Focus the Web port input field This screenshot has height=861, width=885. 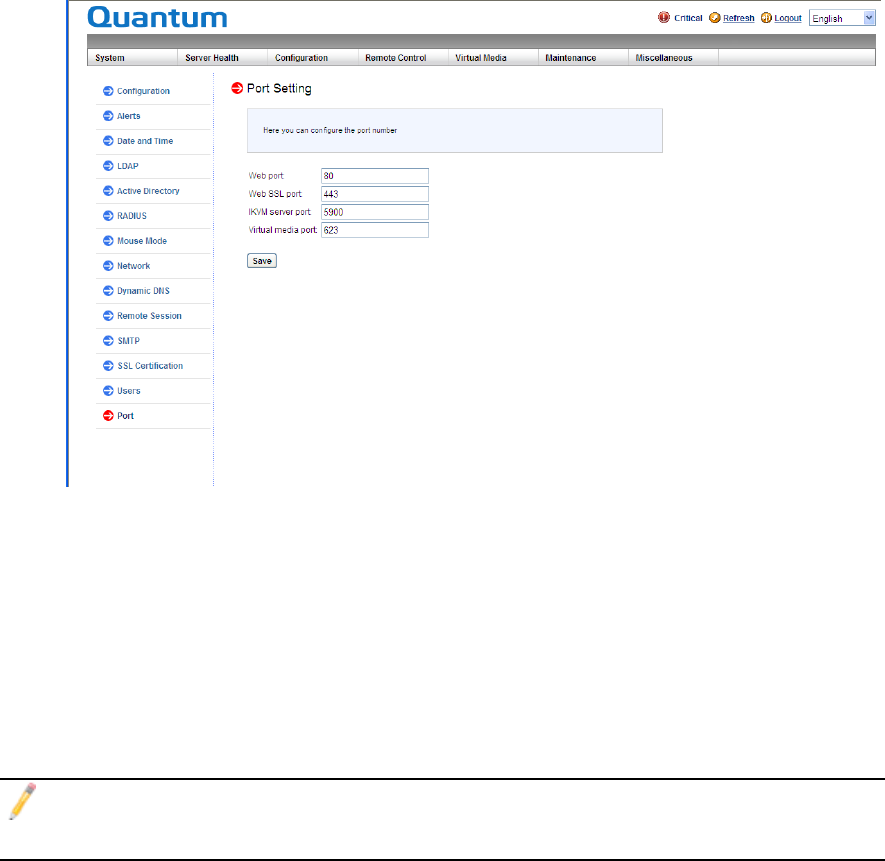click(x=375, y=176)
